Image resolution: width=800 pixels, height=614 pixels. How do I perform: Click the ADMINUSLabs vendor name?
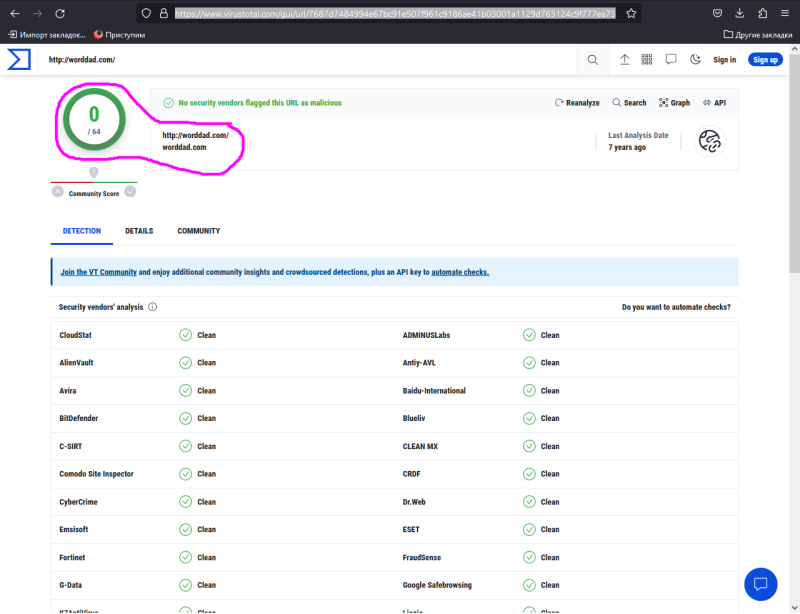click(426, 335)
